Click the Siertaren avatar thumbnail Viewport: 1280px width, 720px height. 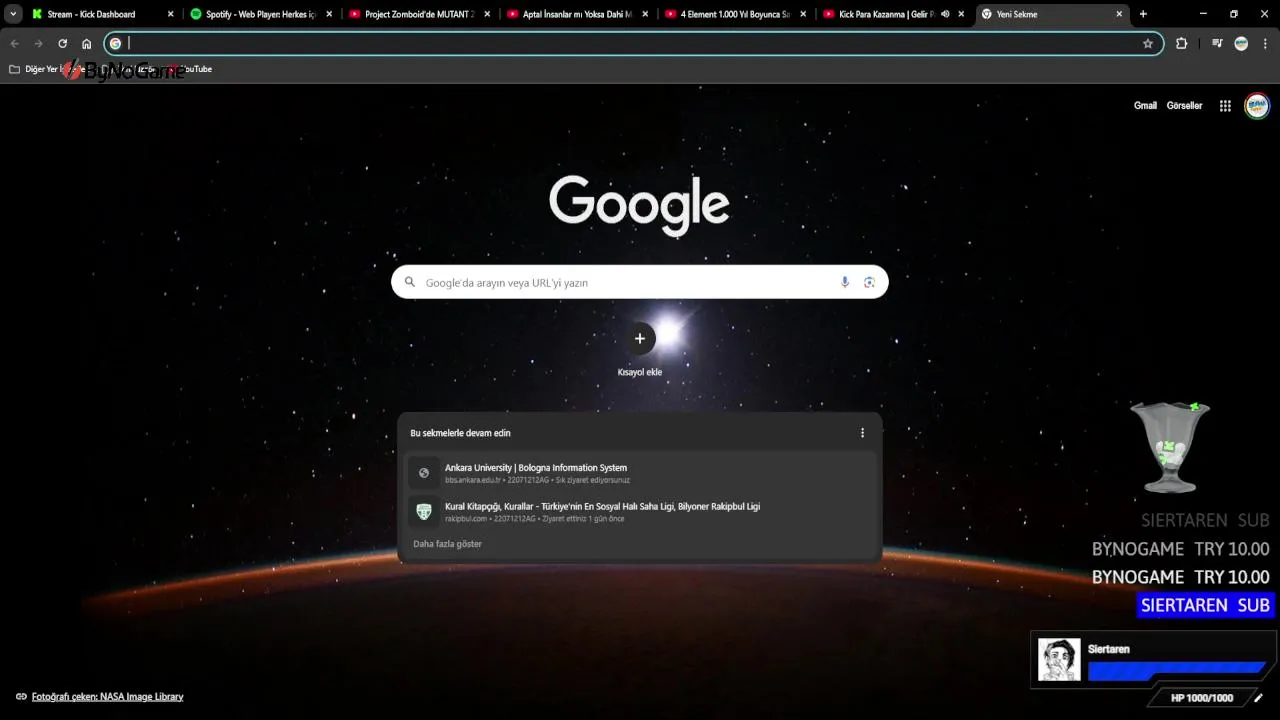click(1059, 660)
